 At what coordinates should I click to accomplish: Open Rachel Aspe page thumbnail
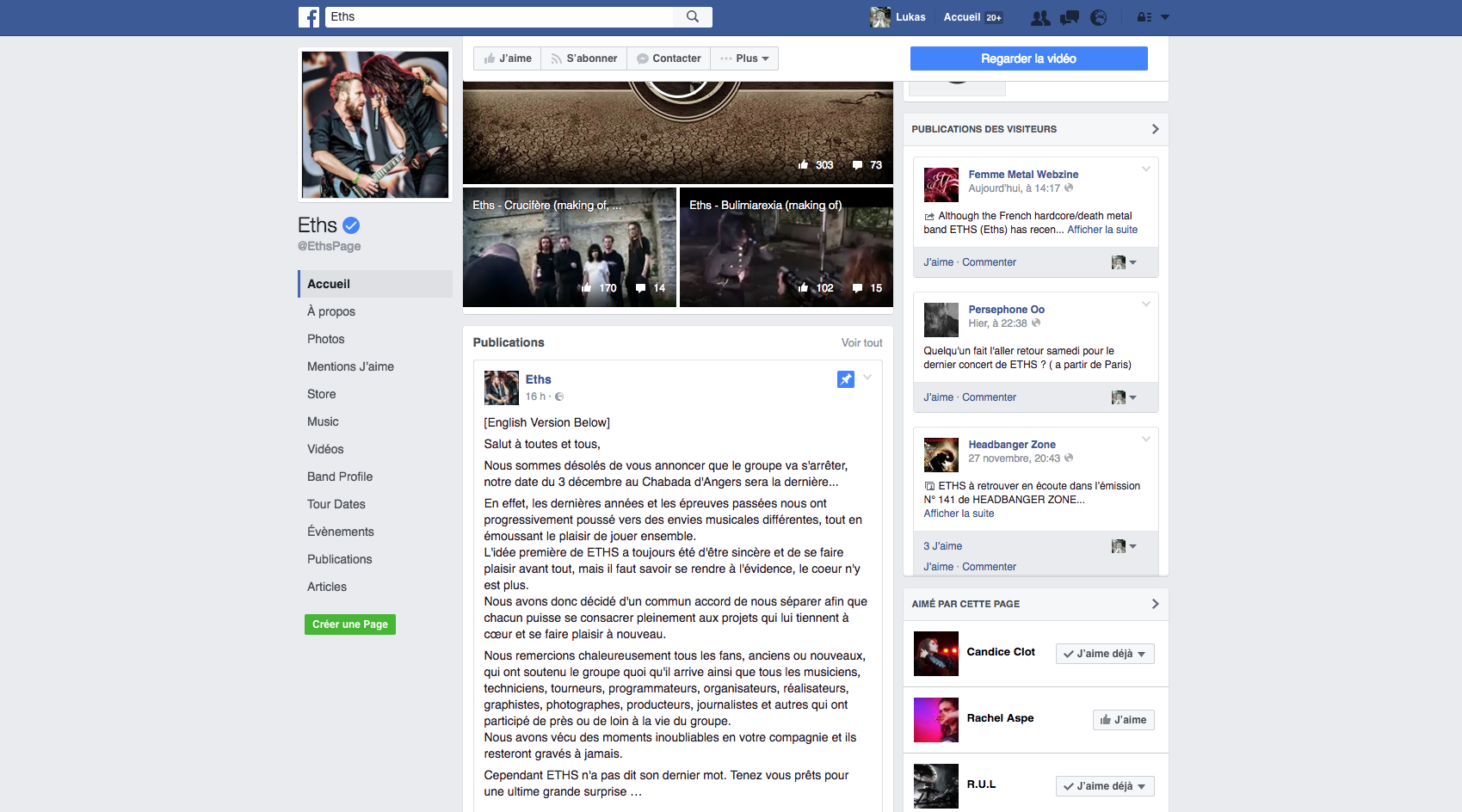click(936, 720)
